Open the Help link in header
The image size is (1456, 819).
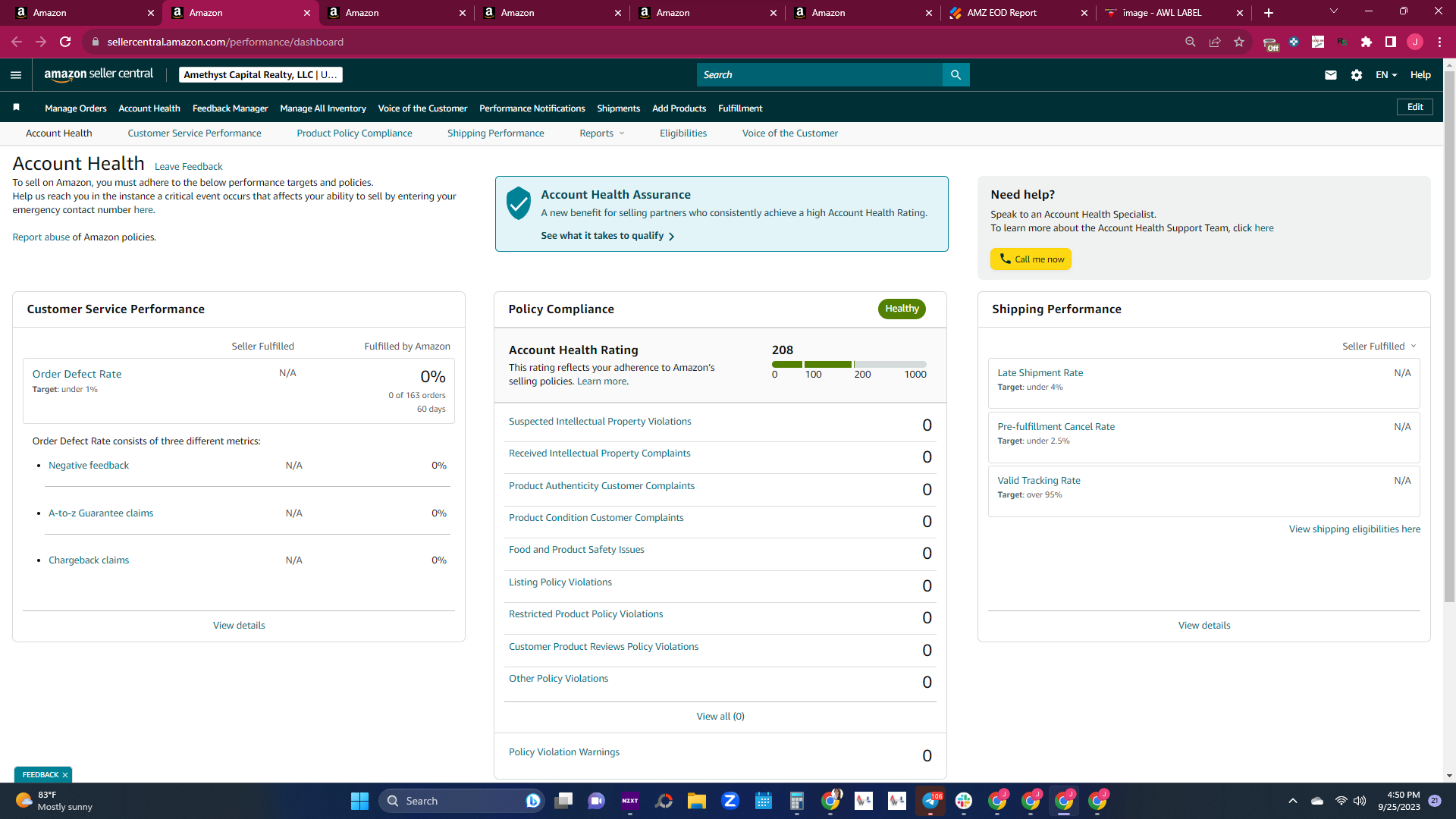point(1420,75)
